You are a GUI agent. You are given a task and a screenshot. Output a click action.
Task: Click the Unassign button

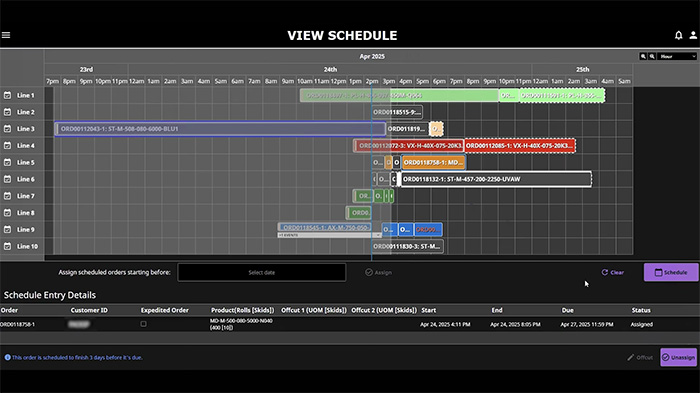tap(679, 357)
